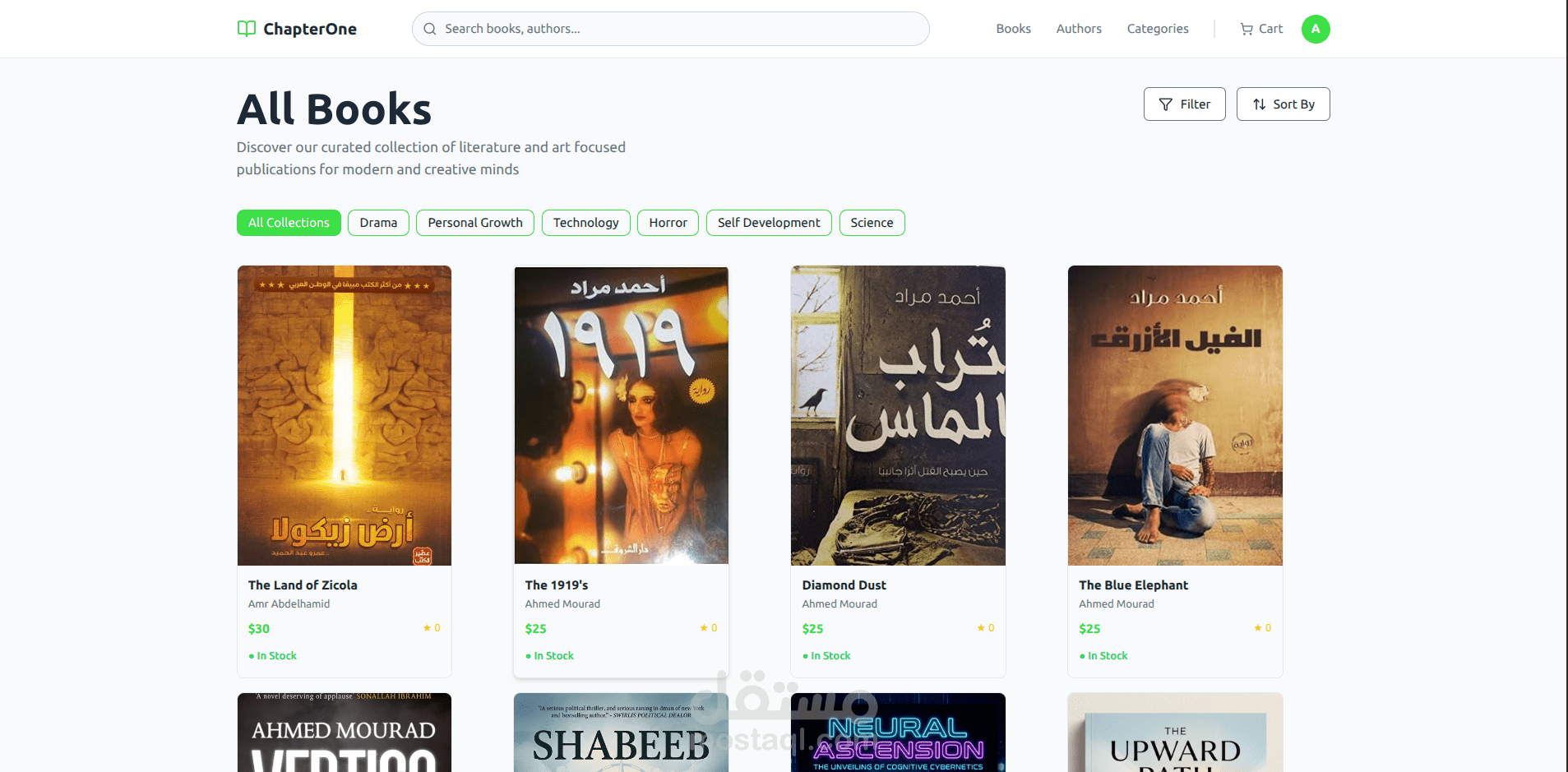Click the funnel icon in Filter button
The height and width of the screenshot is (772, 1568).
1165,104
